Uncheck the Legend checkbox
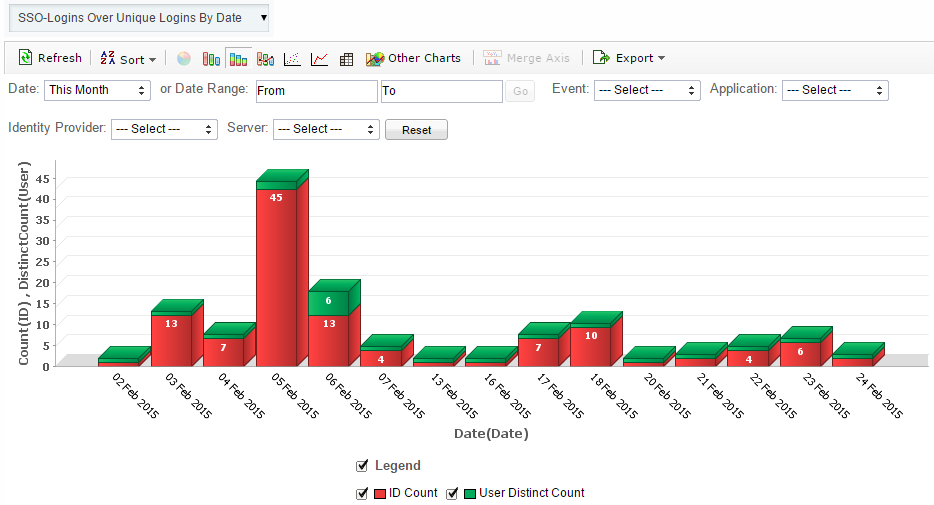Viewport: 934px width, 505px height. click(x=362, y=465)
